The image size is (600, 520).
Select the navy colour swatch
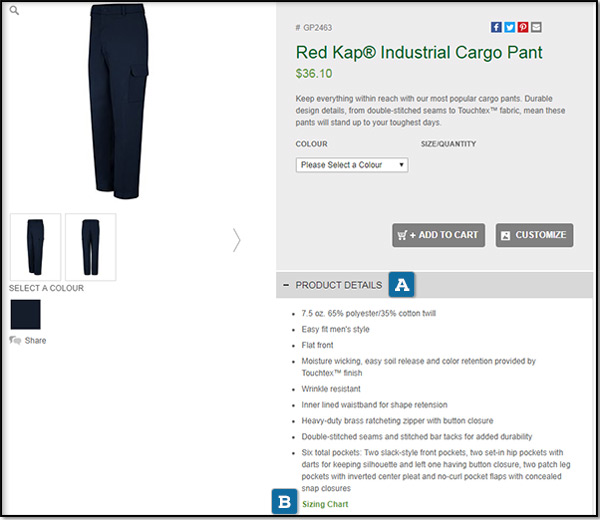coord(26,315)
